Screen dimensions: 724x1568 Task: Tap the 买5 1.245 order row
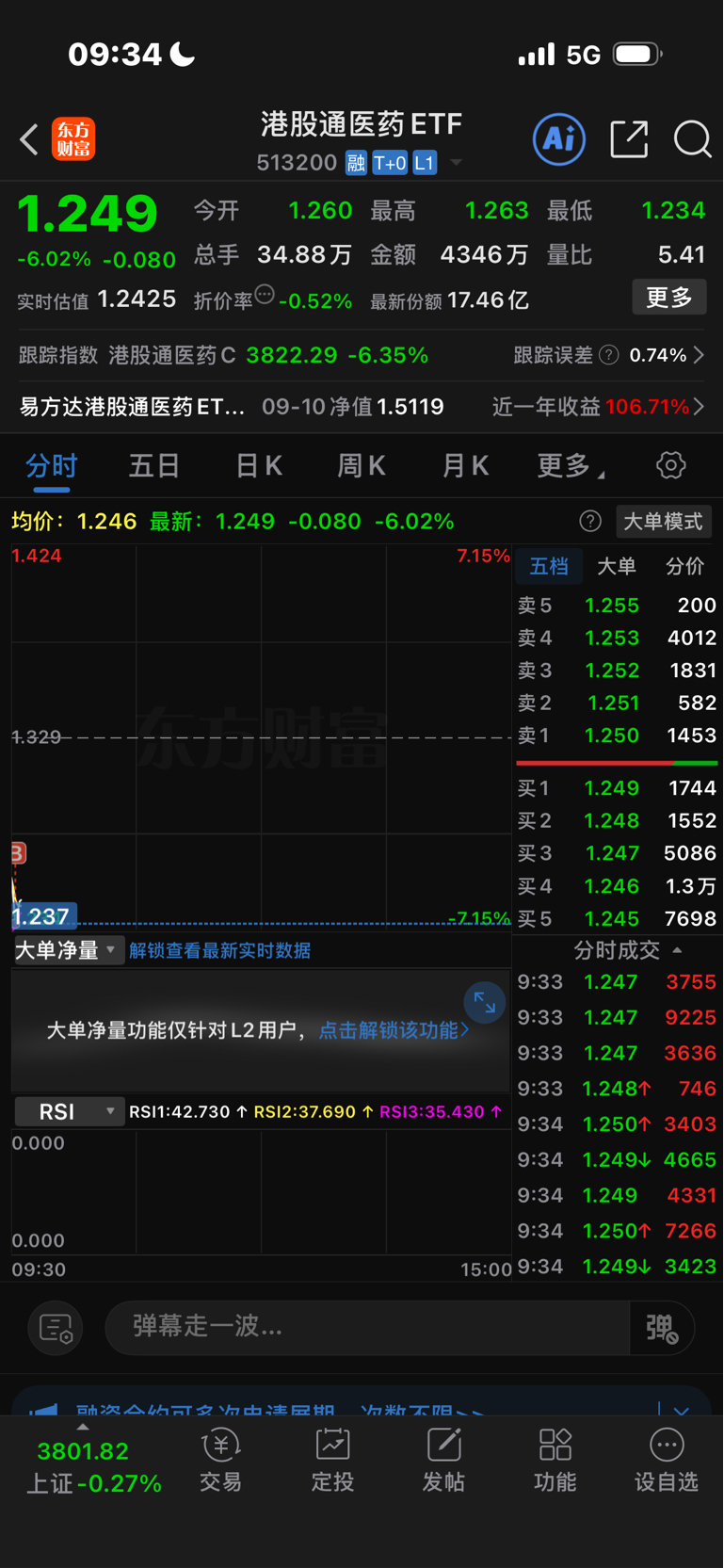click(x=618, y=918)
